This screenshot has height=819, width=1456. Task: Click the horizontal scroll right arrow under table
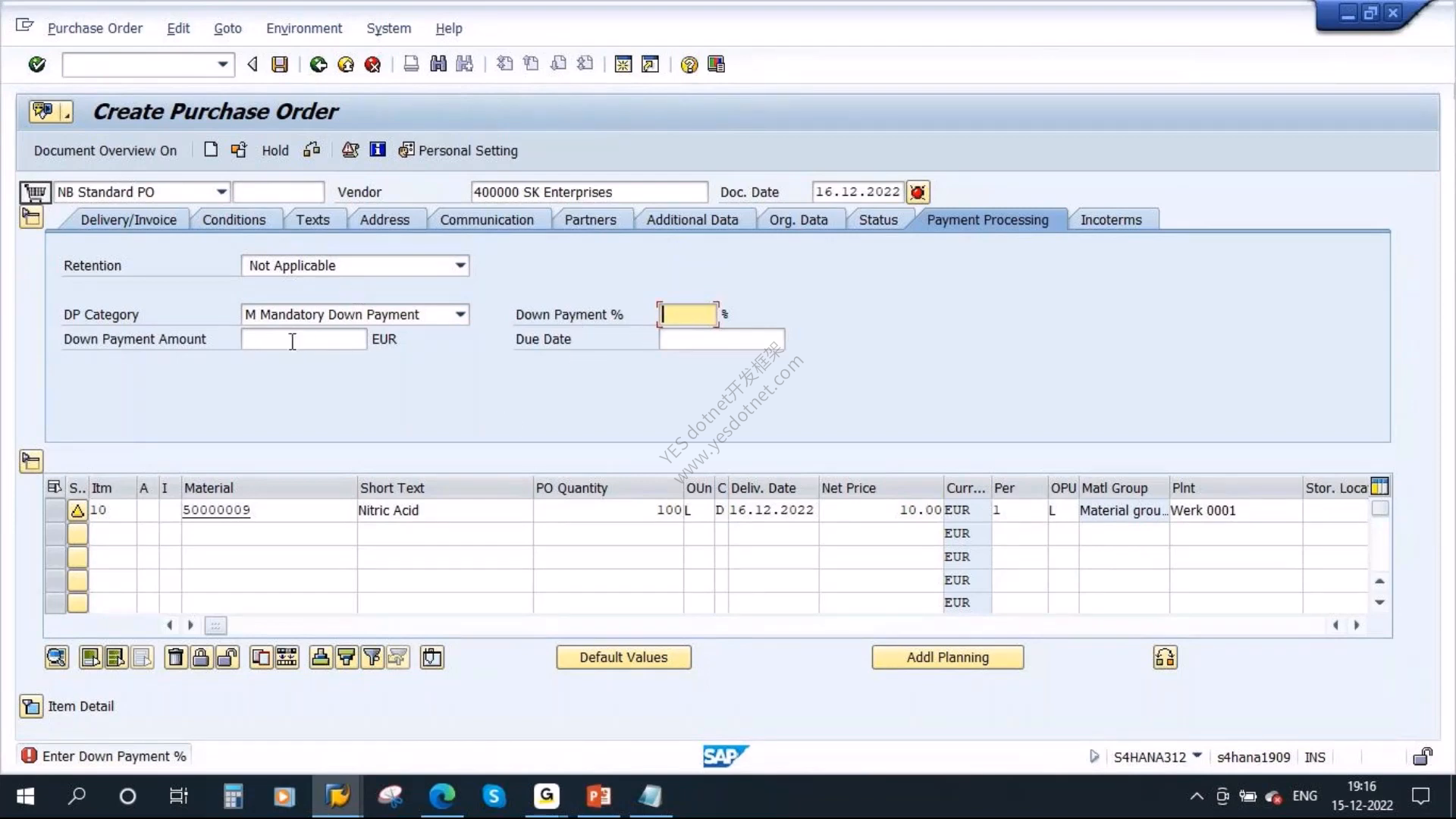1357,626
